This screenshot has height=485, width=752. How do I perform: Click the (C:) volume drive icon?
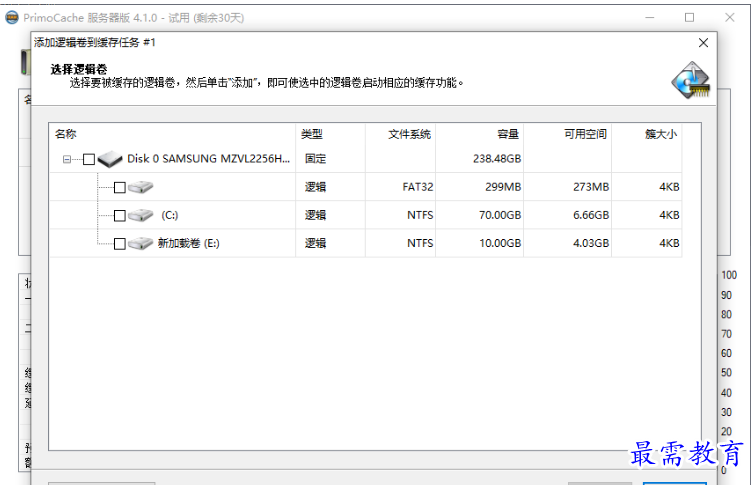click(x=141, y=215)
